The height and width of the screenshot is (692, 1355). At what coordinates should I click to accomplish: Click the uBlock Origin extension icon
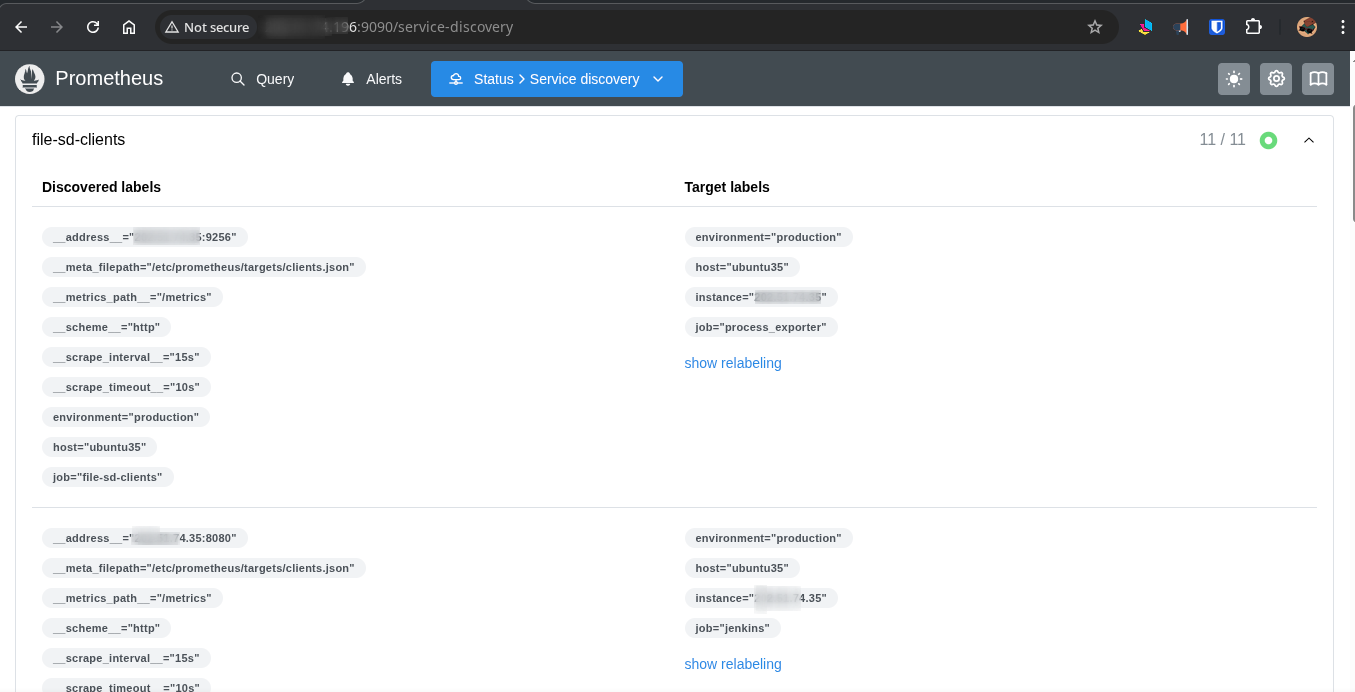click(x=1217, y=27)
